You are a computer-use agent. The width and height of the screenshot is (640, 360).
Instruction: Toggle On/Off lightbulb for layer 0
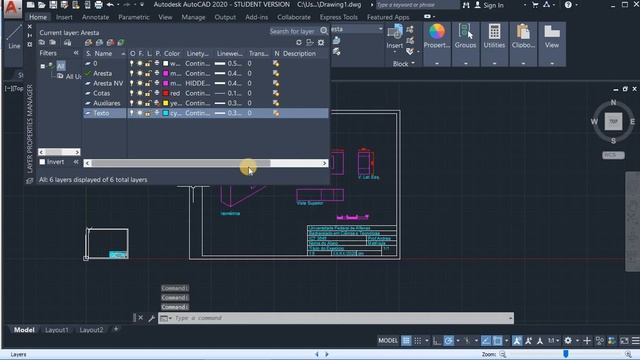point(131,64)
